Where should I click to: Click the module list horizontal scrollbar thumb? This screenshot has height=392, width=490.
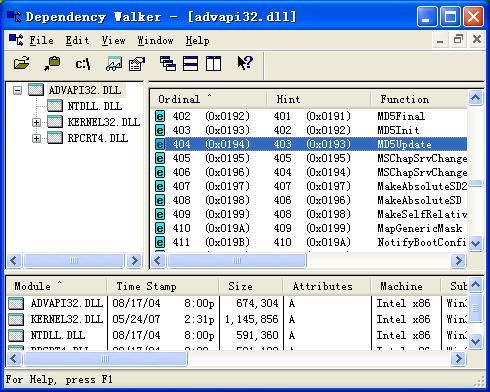point(105,359)
